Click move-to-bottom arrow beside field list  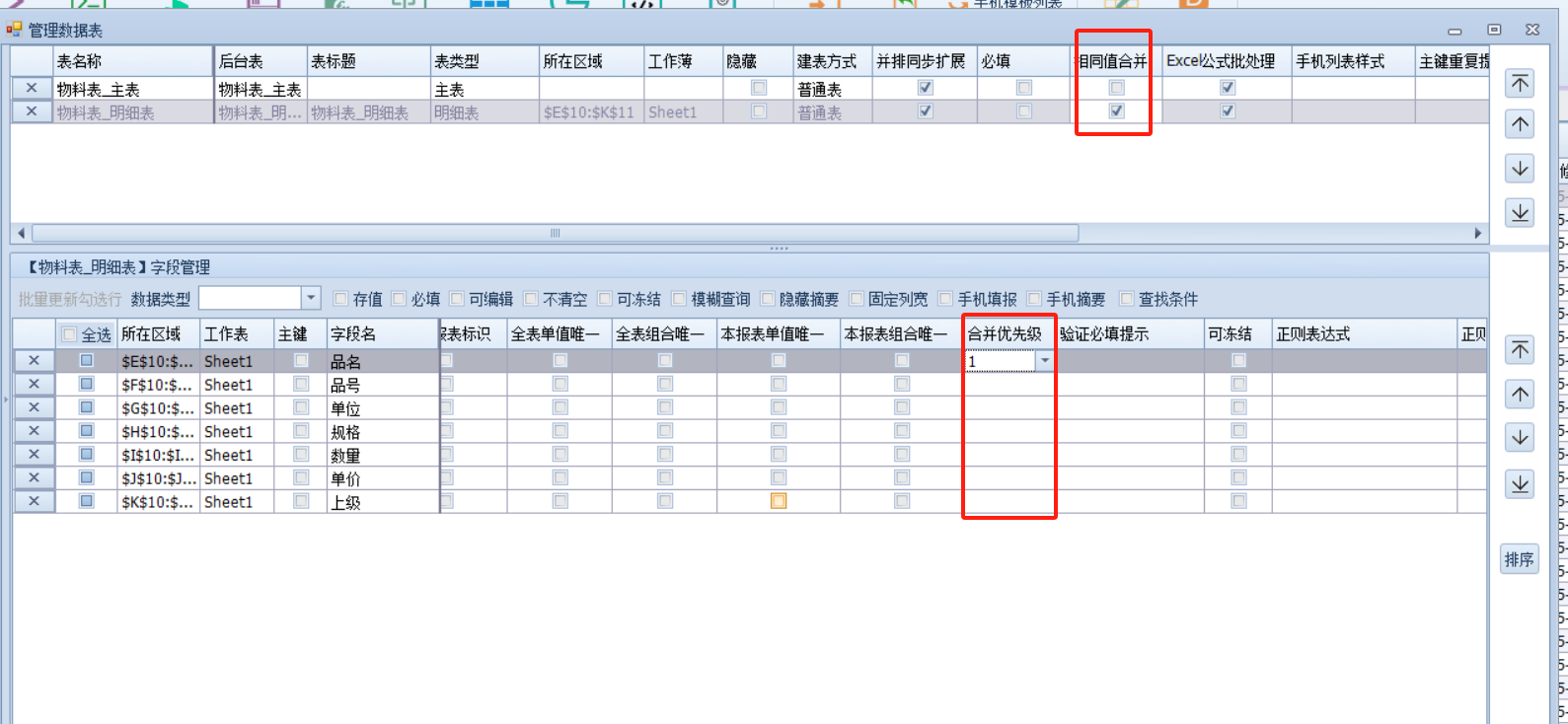(x=1520, y=484)
